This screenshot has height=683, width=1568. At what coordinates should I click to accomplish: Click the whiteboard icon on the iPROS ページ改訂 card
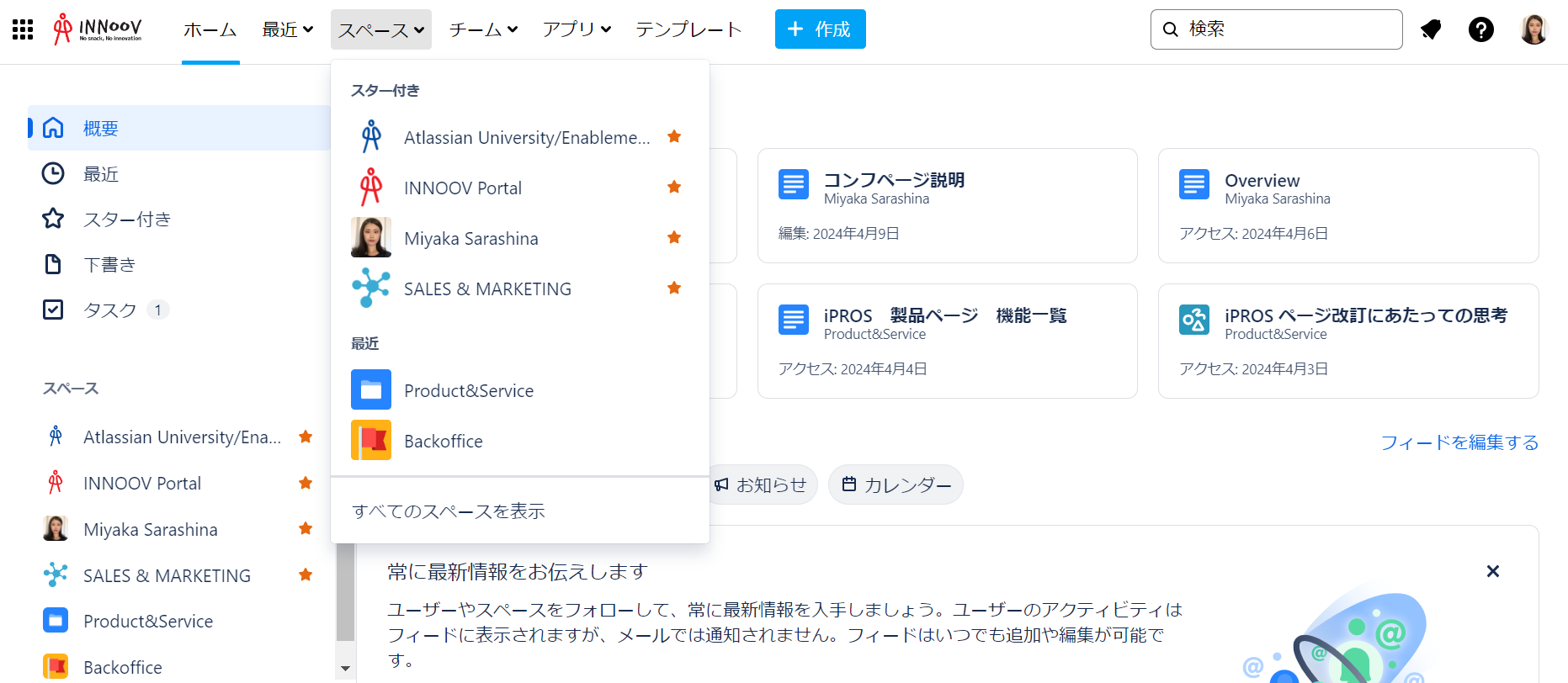(1194, 320)
